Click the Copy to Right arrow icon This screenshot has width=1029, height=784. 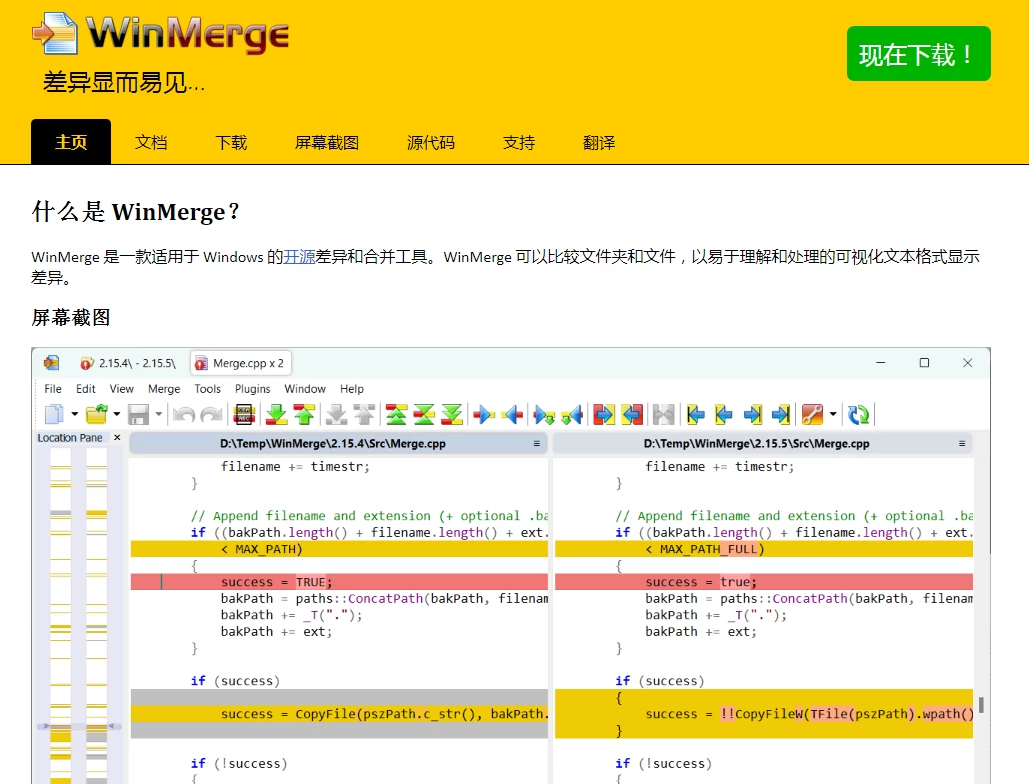pyautogui.click(x=484, y=414)
